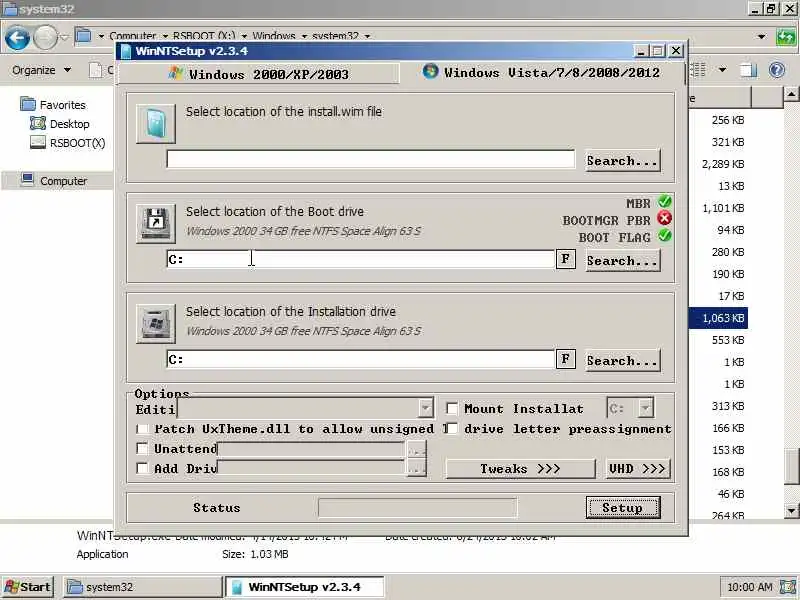800x600 pixels.
Task: Open address bar history dropdown in Explorer
Action: (x=761, y=37)
